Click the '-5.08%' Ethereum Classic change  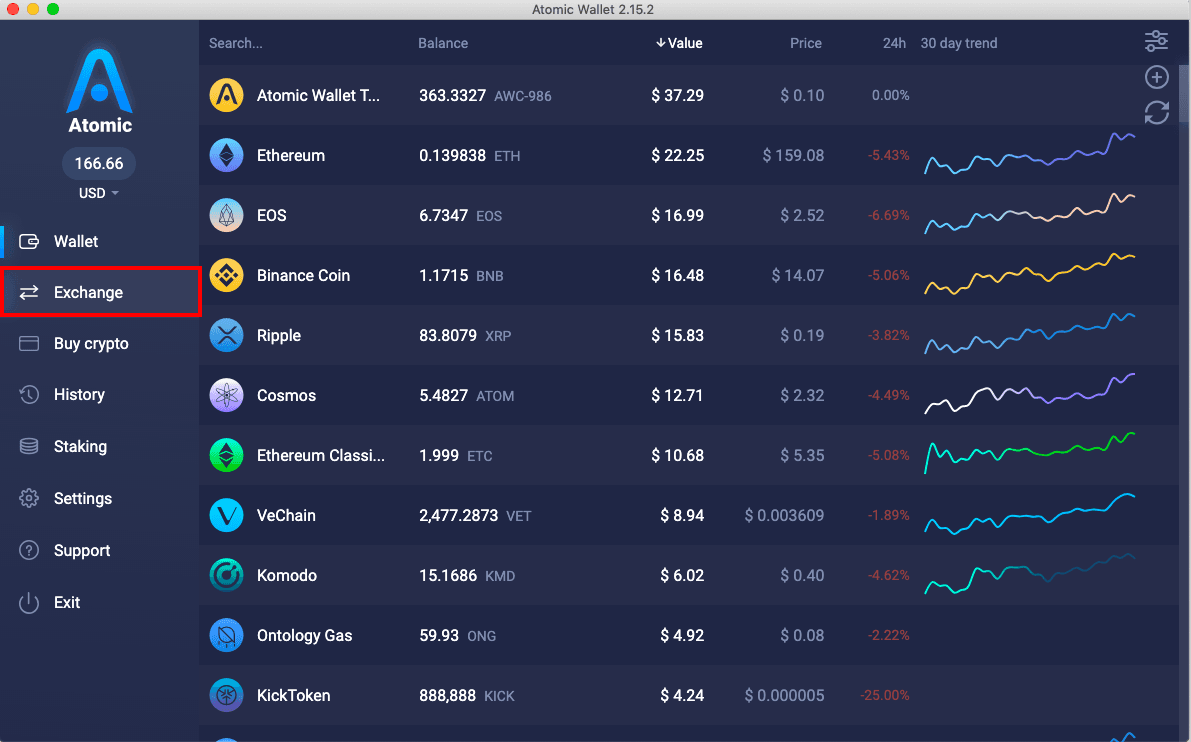(x=889, y=456)
